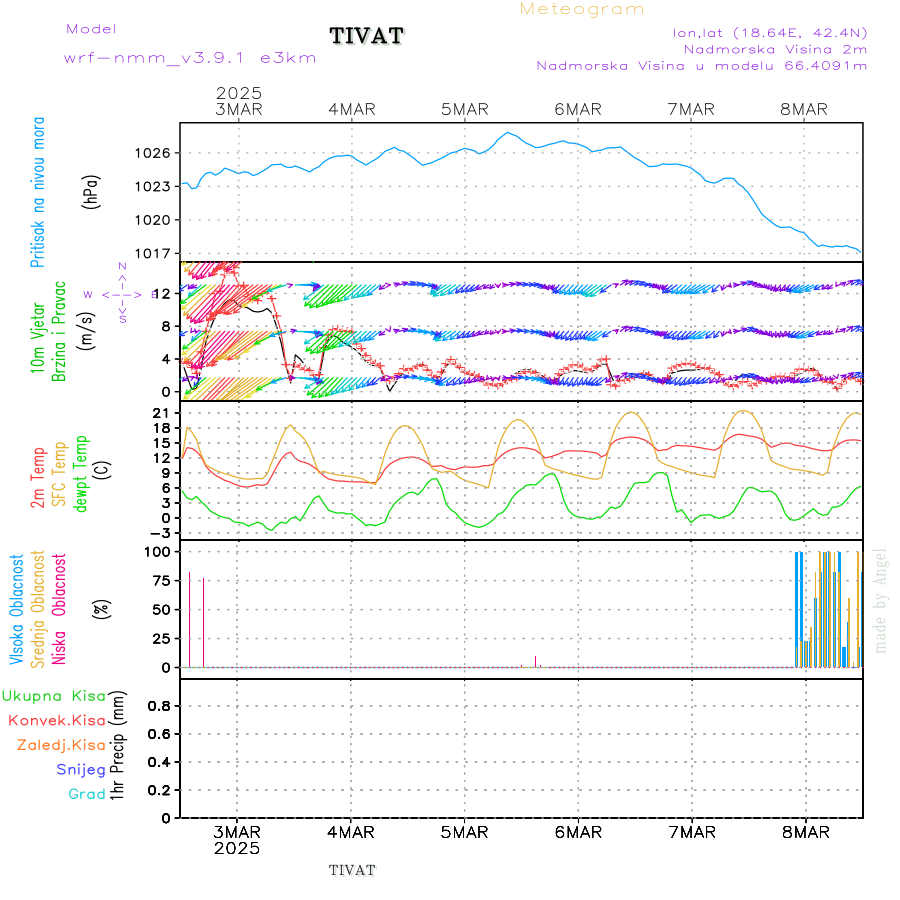Viewport: 900px width, 900px height.
Task: Click the 8MAR date below precipitation chart
Action: point(805,832)
